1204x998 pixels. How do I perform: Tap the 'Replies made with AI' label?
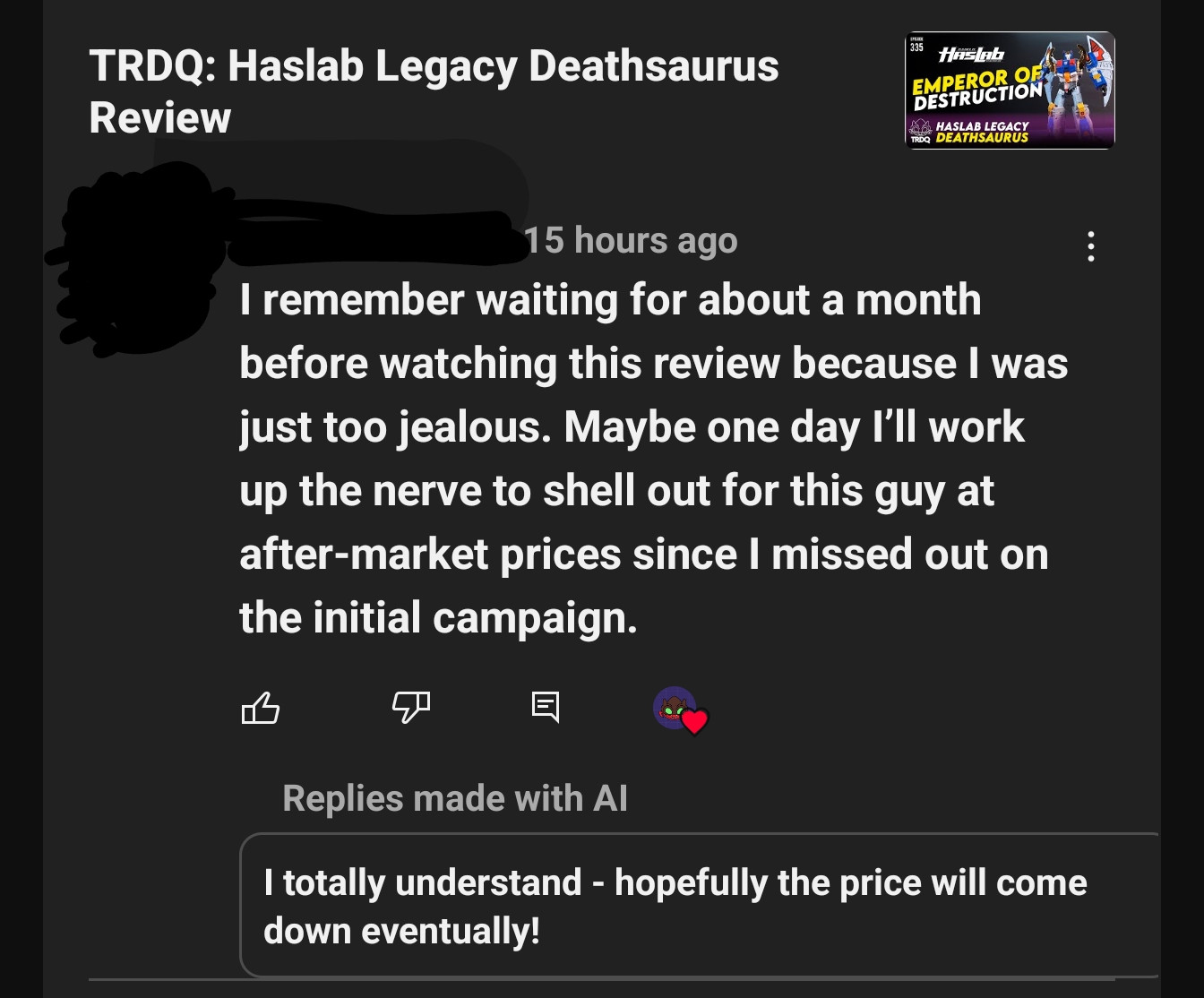[x=455, y=798]
